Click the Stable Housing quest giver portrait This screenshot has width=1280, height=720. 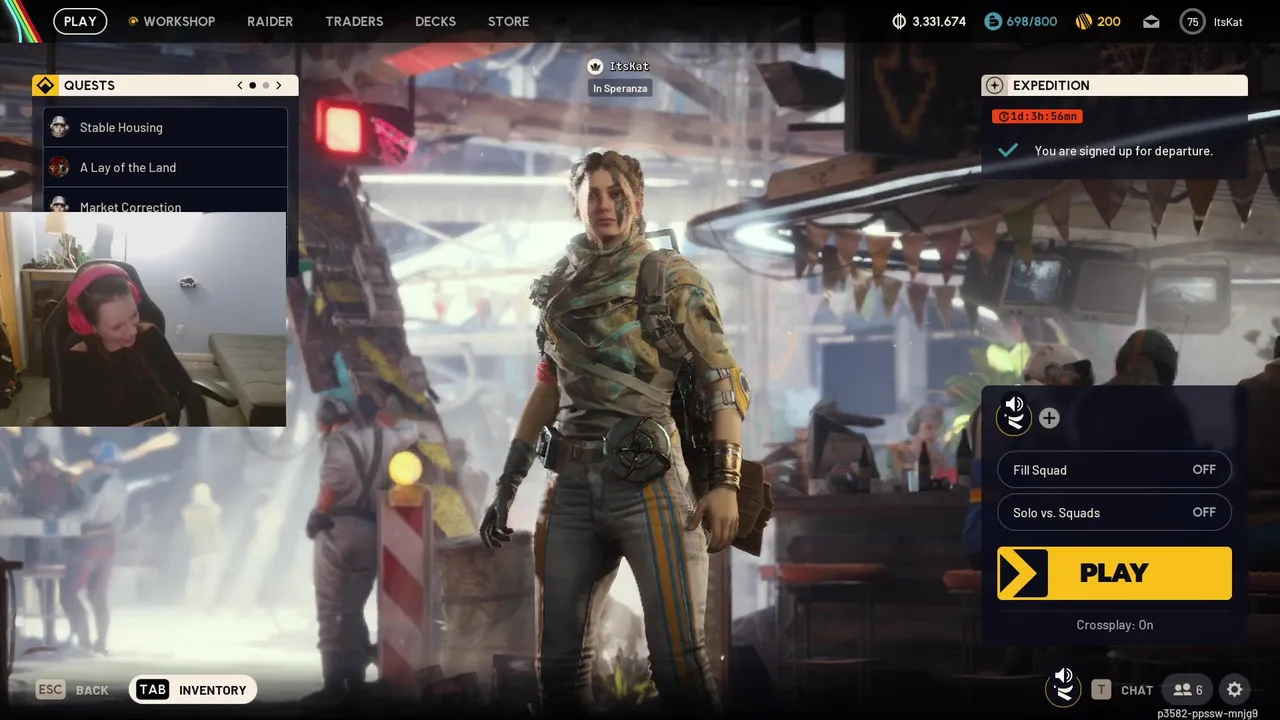(60, 127)
